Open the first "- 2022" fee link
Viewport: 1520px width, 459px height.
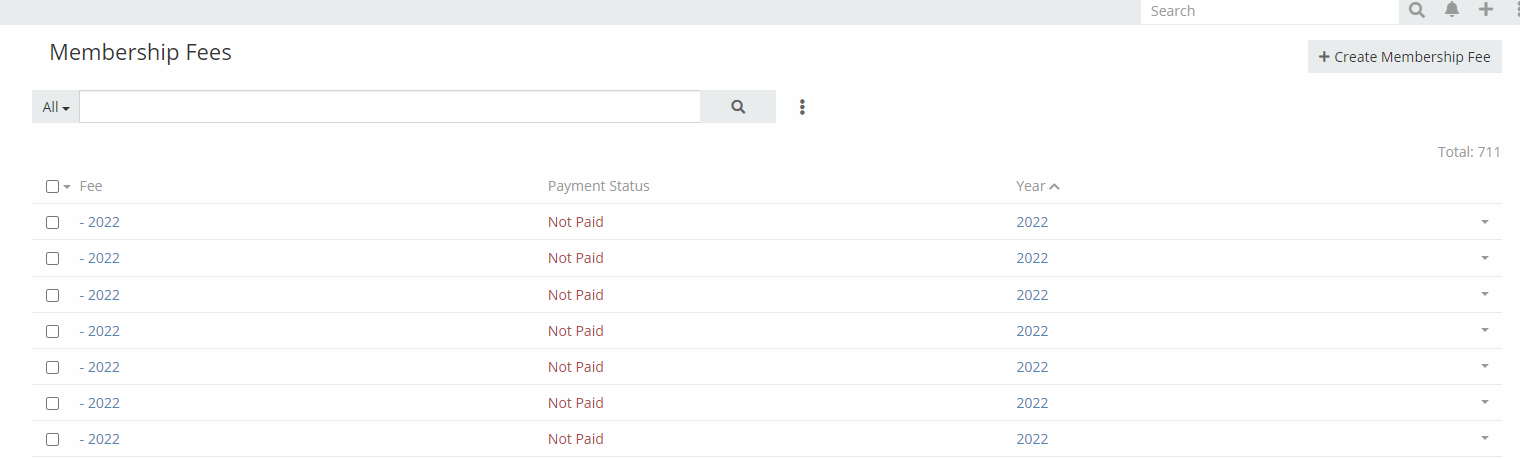click(x=100, y=222)
